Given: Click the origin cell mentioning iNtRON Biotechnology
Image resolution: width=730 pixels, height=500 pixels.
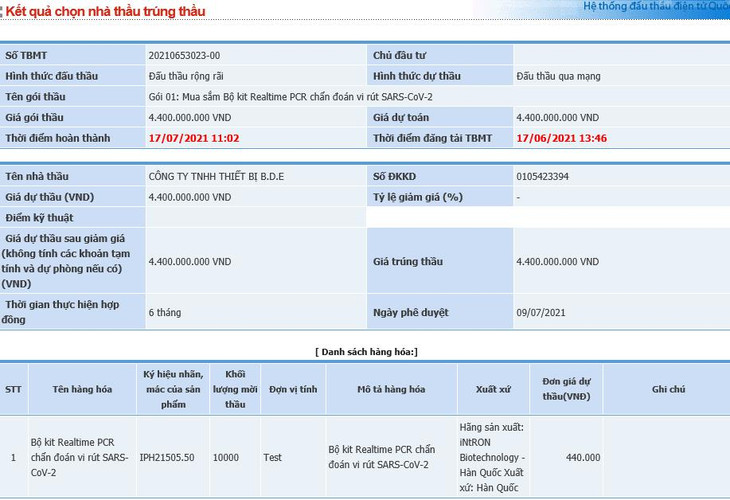Looking at the screenshot, I should click(x=492, y=458).
